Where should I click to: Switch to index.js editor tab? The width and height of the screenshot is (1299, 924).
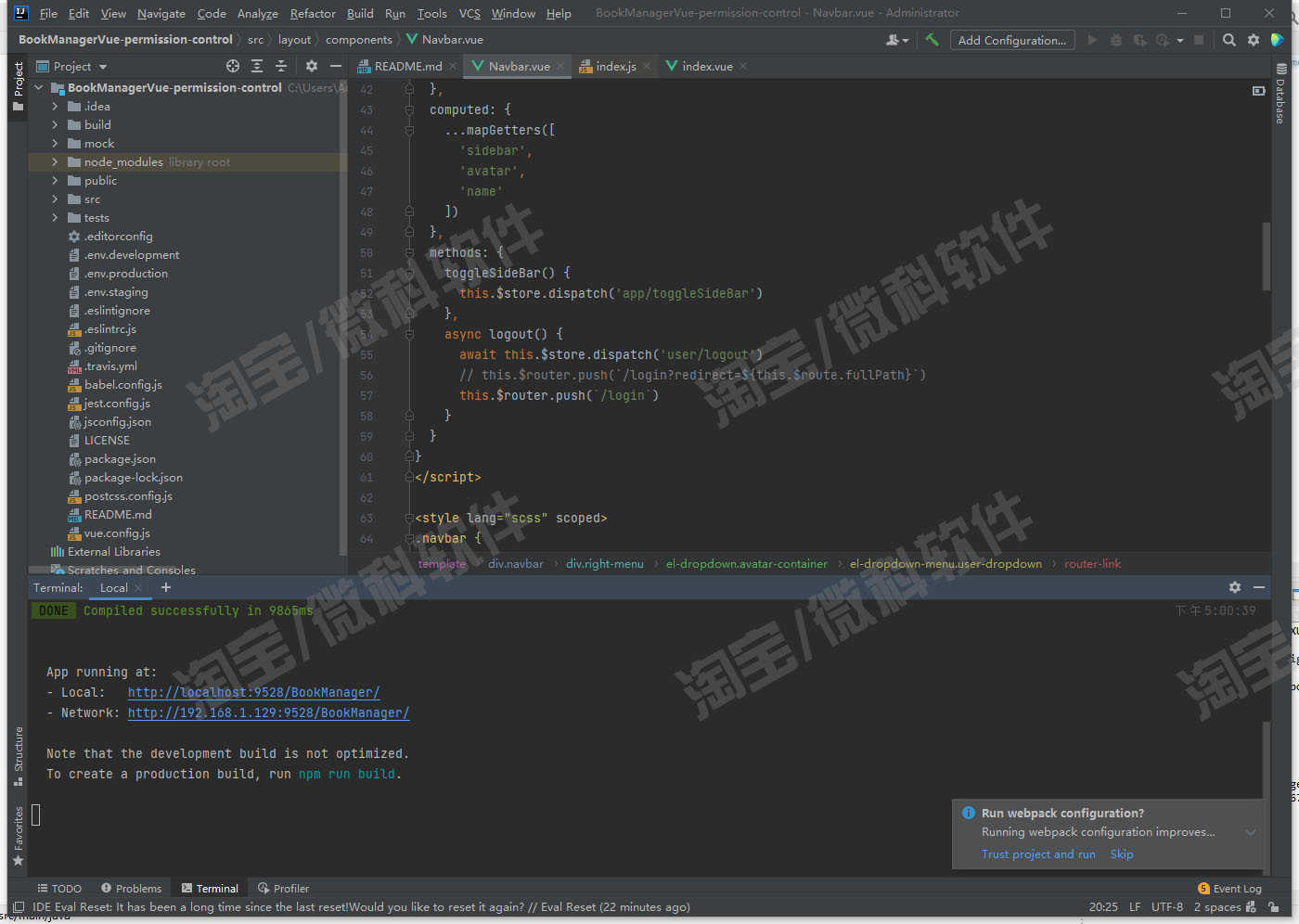(616, 66)
